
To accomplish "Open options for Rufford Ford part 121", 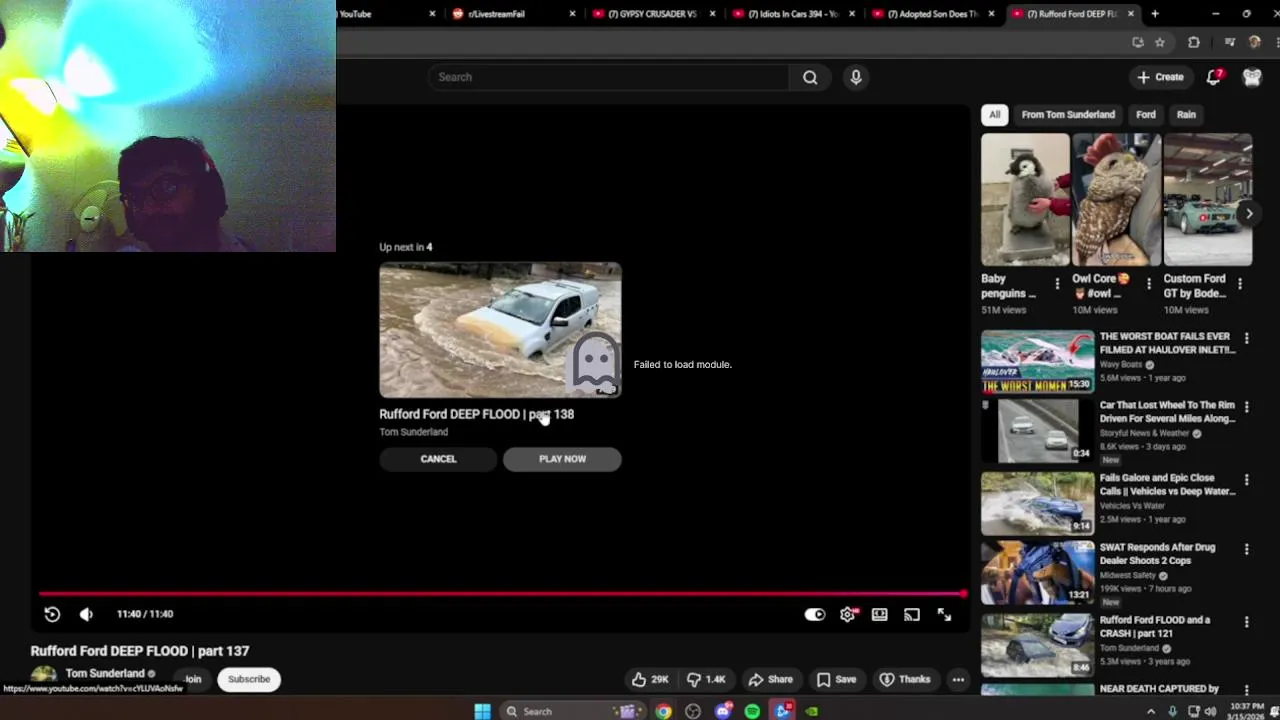I will pos(1246,621).
